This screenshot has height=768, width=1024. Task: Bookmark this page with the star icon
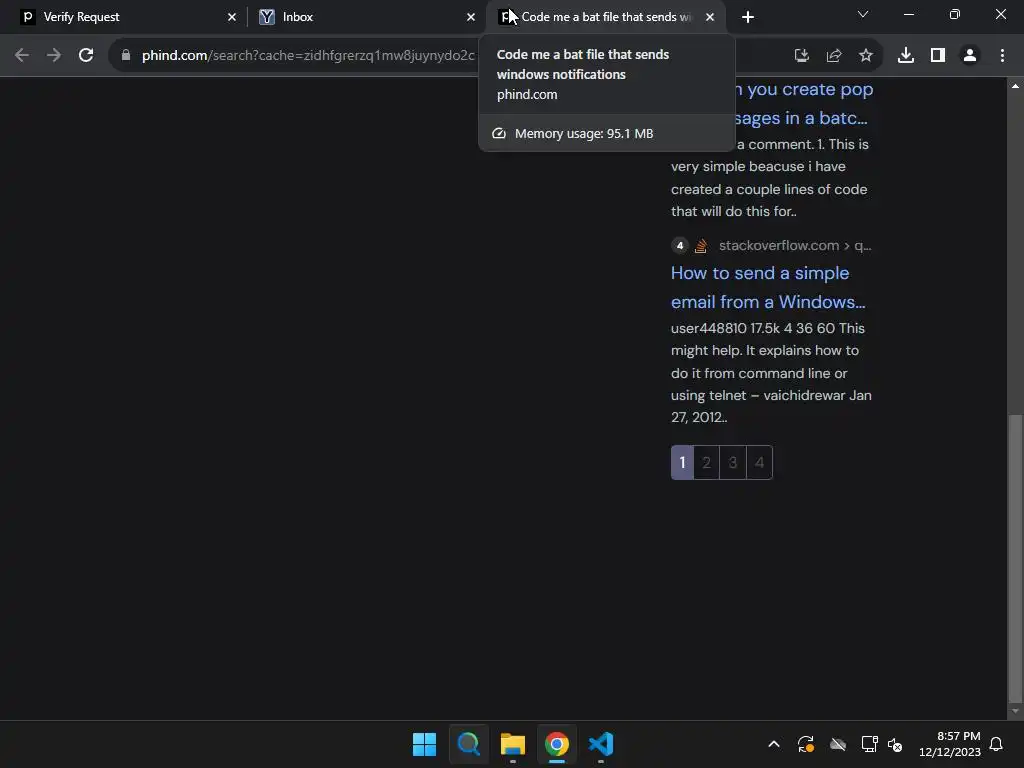(866, 56)
